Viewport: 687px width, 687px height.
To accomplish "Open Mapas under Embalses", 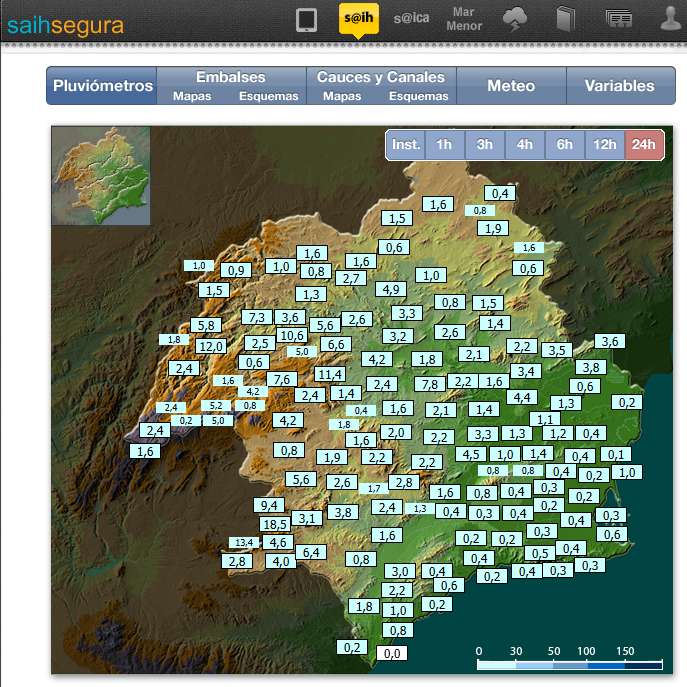I will (192, 96).
